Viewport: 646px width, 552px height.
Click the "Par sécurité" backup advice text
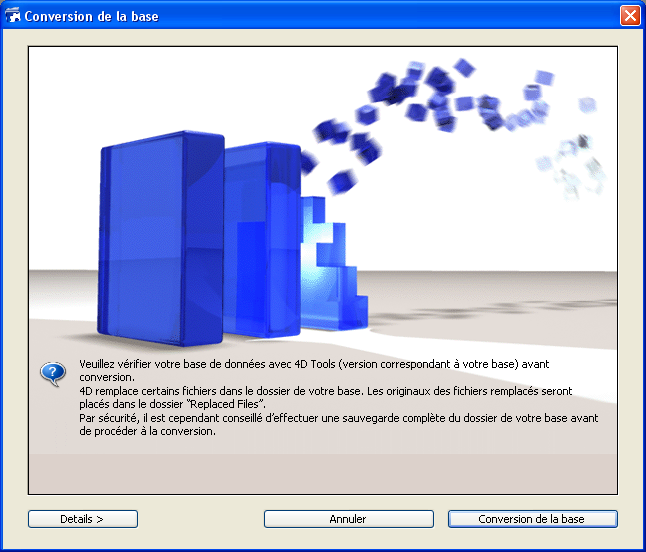pyautogui.click(x=339, y=418)
